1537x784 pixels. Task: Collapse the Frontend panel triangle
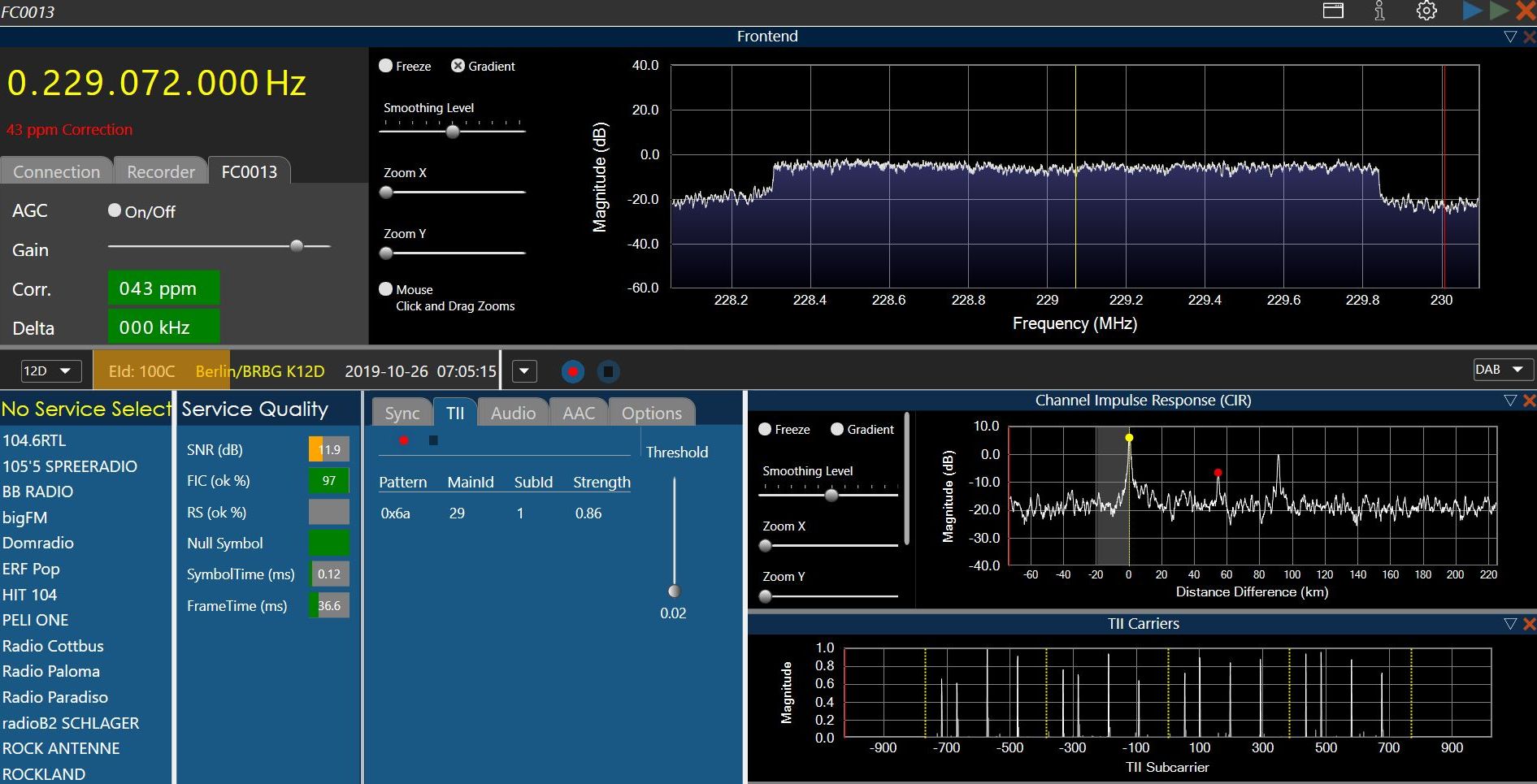[x=1510, y=37]
